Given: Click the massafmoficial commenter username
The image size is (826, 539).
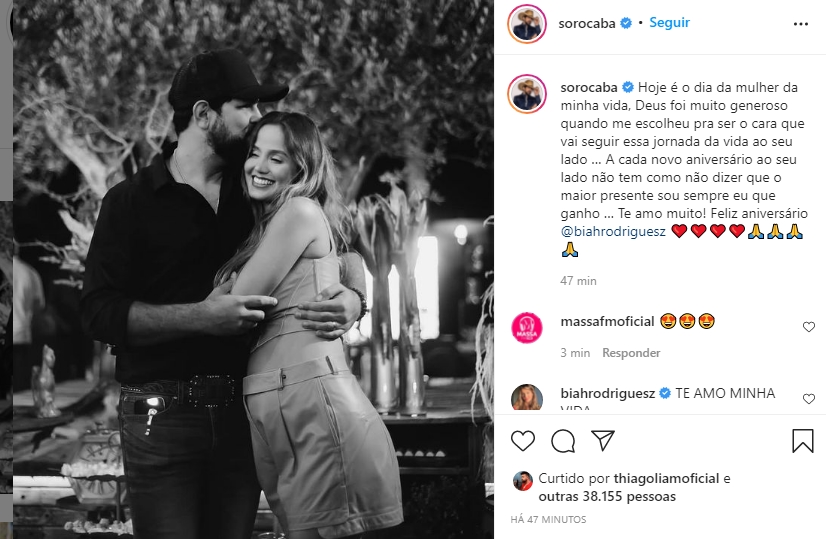Looking at the screenshot, I should coord(607,321).
